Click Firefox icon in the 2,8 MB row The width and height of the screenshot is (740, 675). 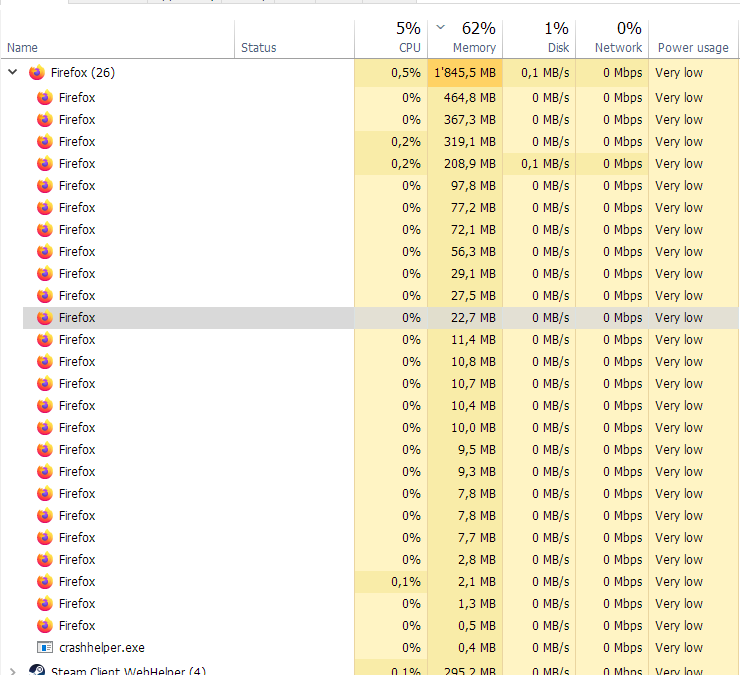[45, 559]
